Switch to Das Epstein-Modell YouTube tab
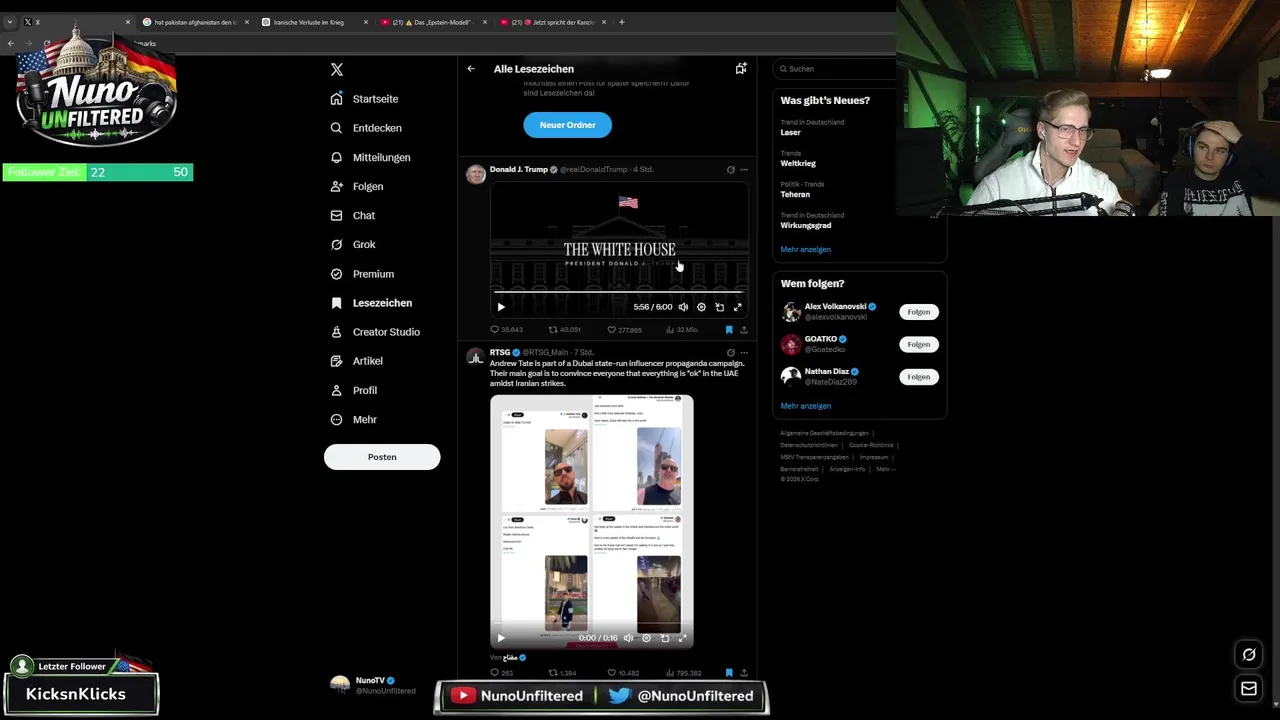Viewport: 1280px width, 720px height. [x=434, y=22]
